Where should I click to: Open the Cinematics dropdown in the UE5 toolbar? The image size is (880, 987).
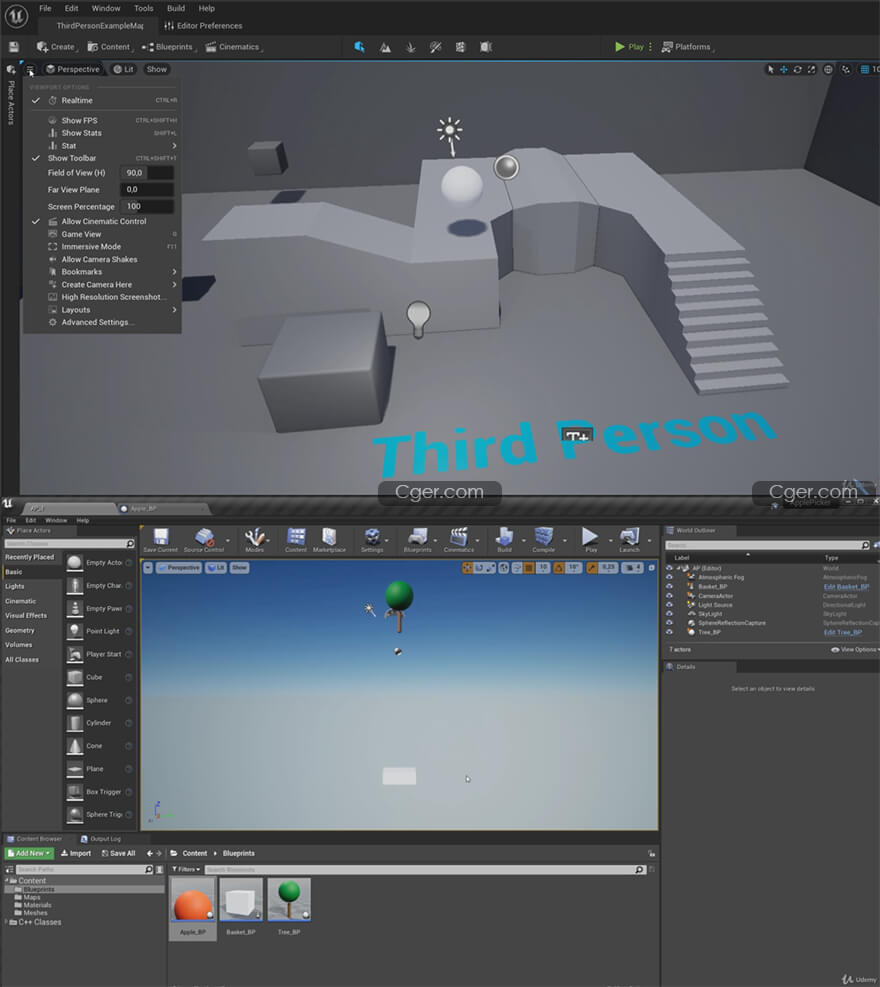pos(233,47)
